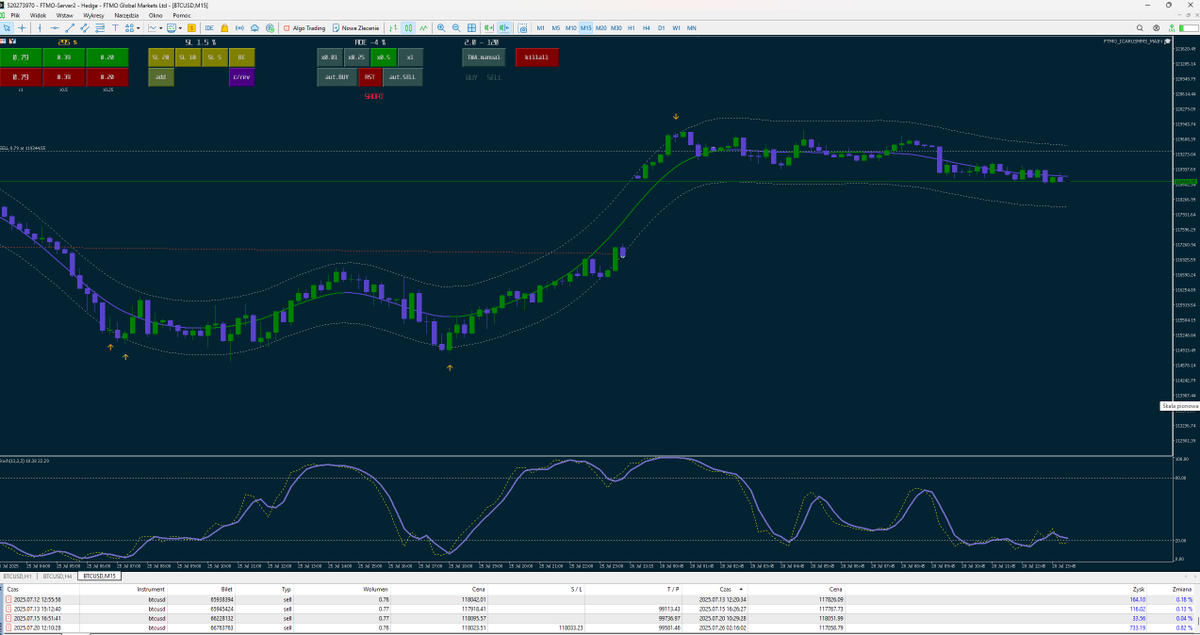
Task: Click the purple c/rev button
Action: [242, 77]
